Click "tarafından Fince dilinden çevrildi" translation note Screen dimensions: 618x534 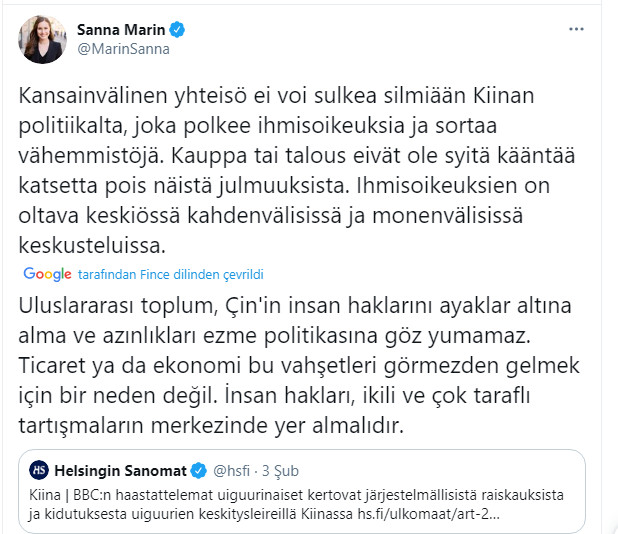tap(170, 274)
